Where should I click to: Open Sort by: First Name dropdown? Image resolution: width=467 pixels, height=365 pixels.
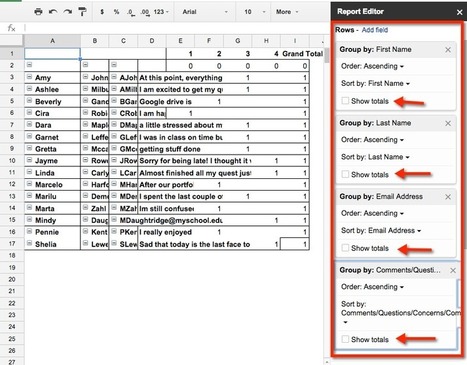tap(375, 84)
